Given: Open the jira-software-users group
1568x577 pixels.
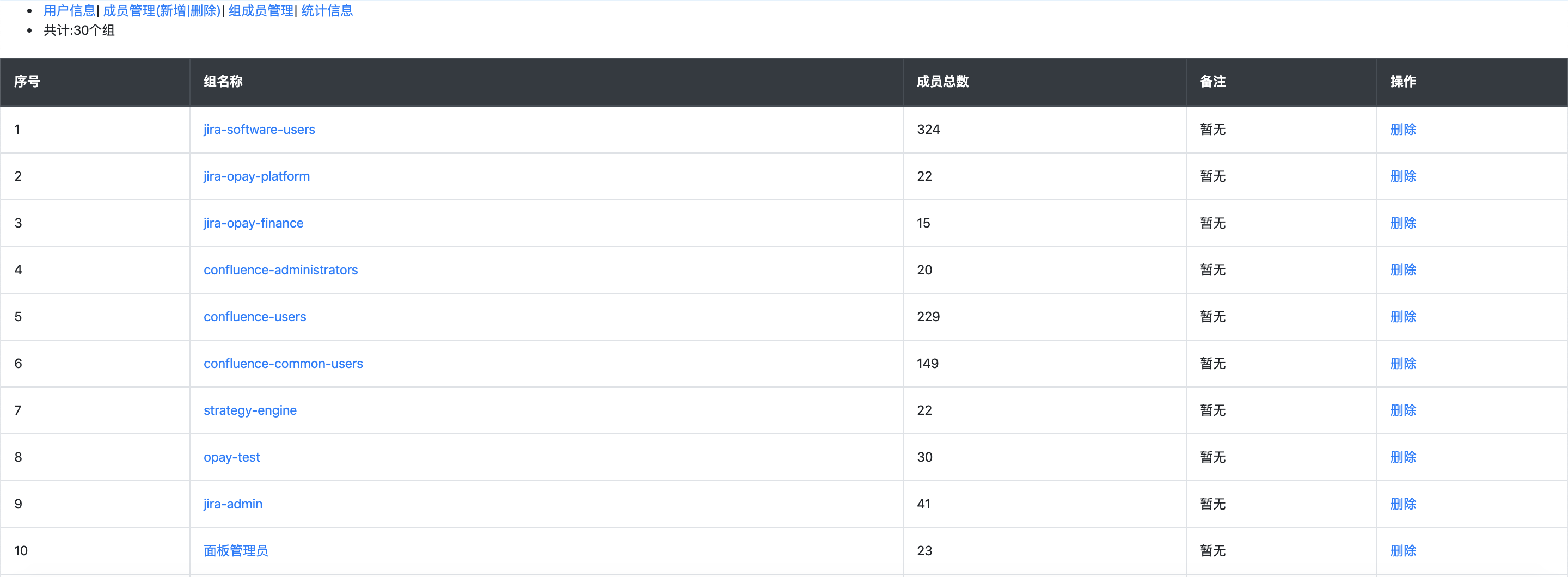Looking at the screenshot, I should [259, 130].
